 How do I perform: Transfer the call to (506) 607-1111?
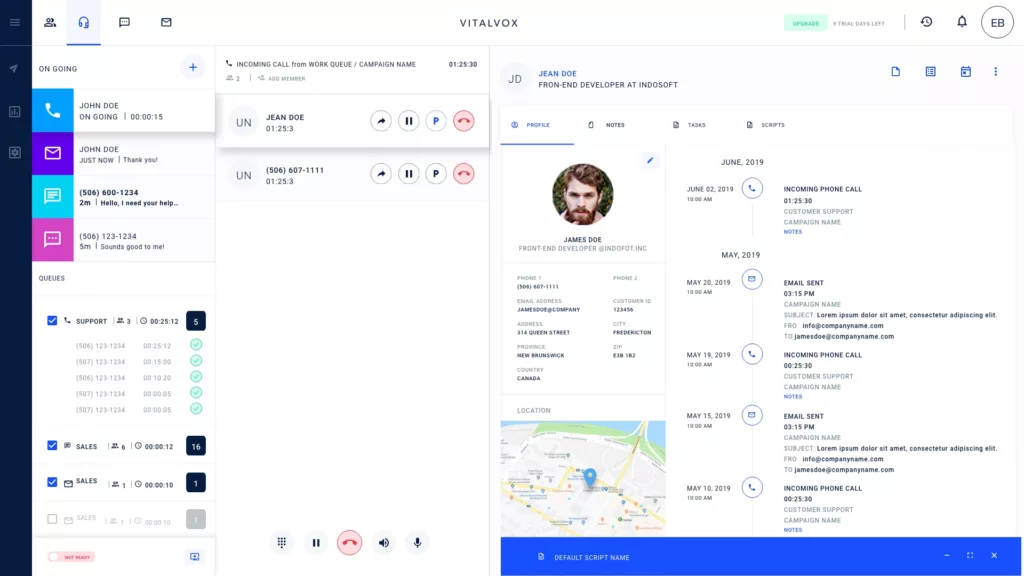point(380,173)
